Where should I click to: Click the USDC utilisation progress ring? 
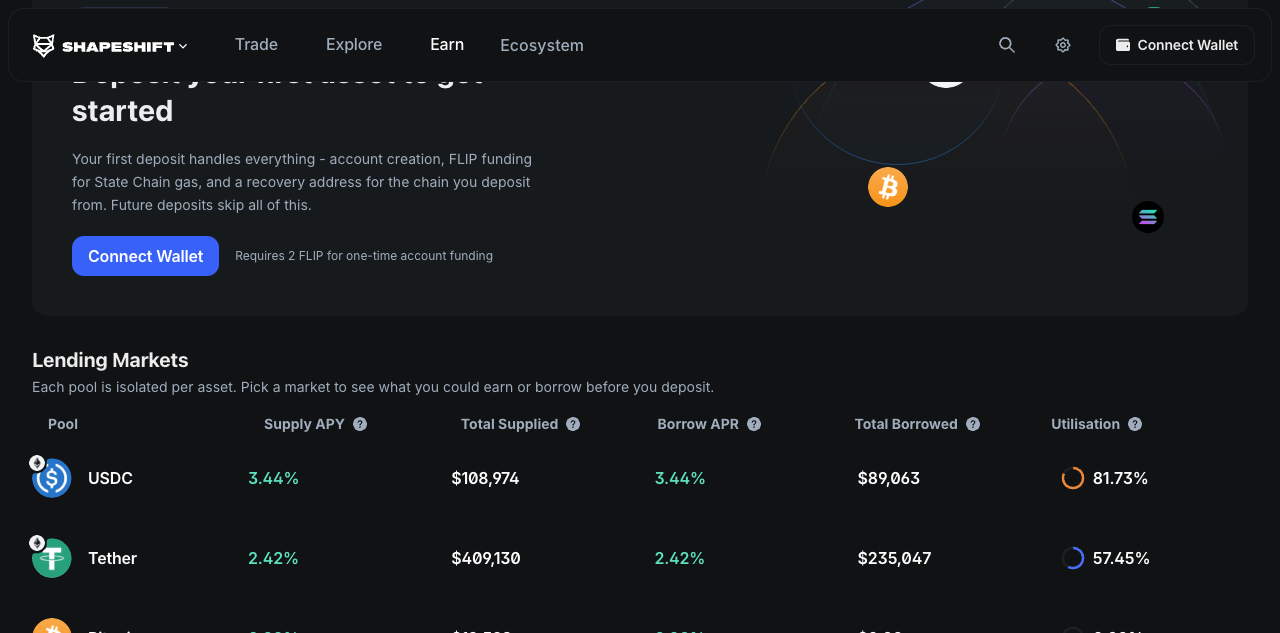[x=1073, y=479]
